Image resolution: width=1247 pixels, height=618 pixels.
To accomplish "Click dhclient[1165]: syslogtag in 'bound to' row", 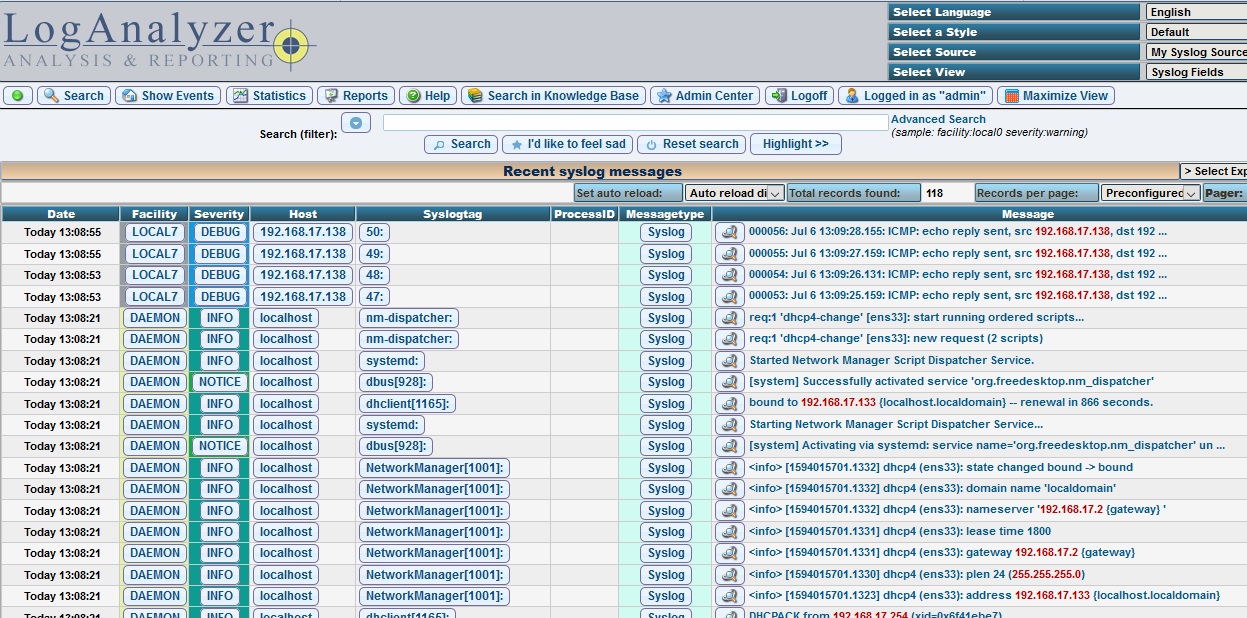I will (408, 404).
